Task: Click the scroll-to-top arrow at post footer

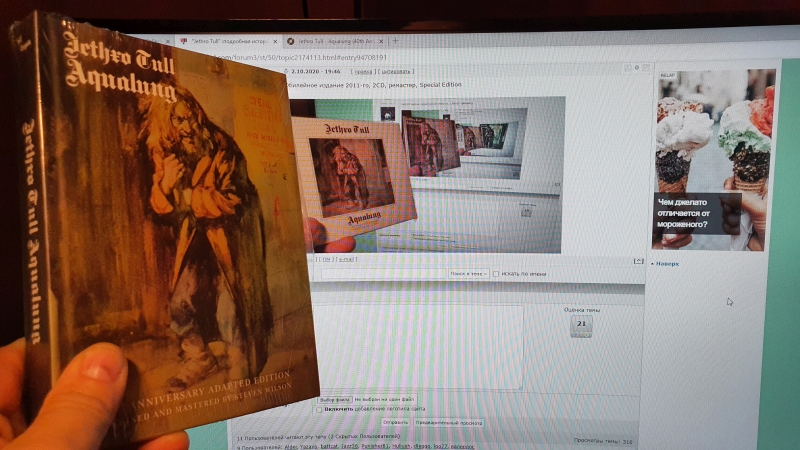Action: (638, 261)
